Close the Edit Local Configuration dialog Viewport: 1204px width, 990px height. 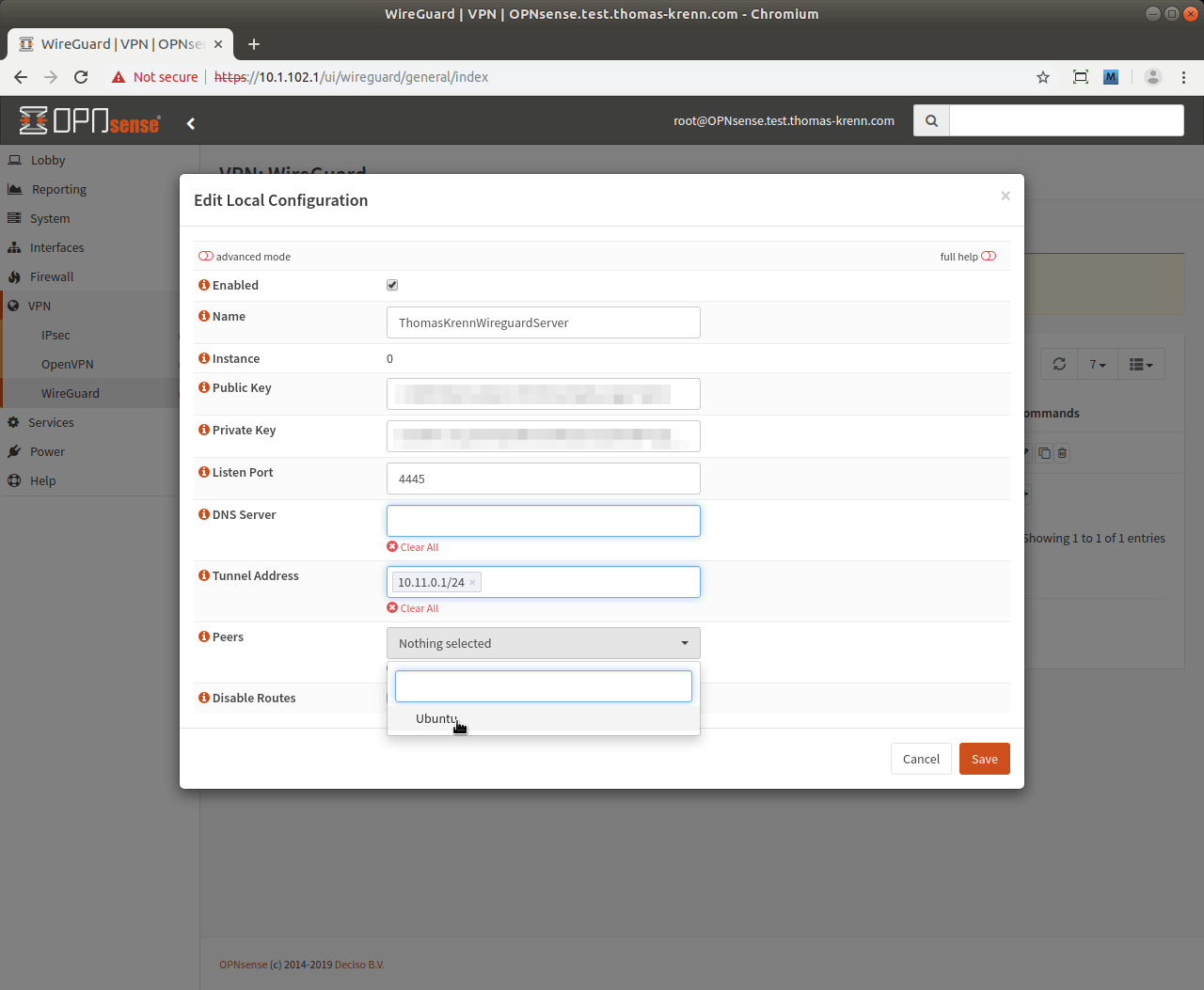1005,196
